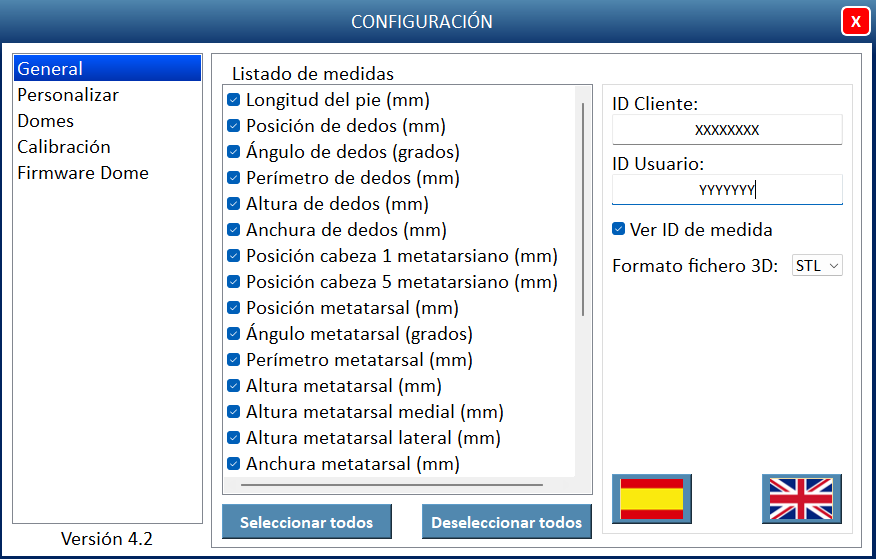Viewport: 876px width, 559px height.
Task: Toggle Perímetro metatarsal (mm) checkbox
Action: pyautogui.click(x=233, y=360)
